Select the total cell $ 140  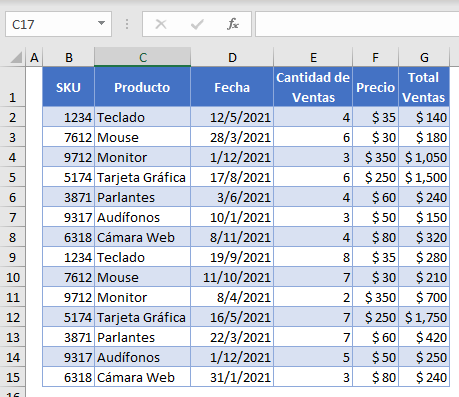tap(424, 117)
